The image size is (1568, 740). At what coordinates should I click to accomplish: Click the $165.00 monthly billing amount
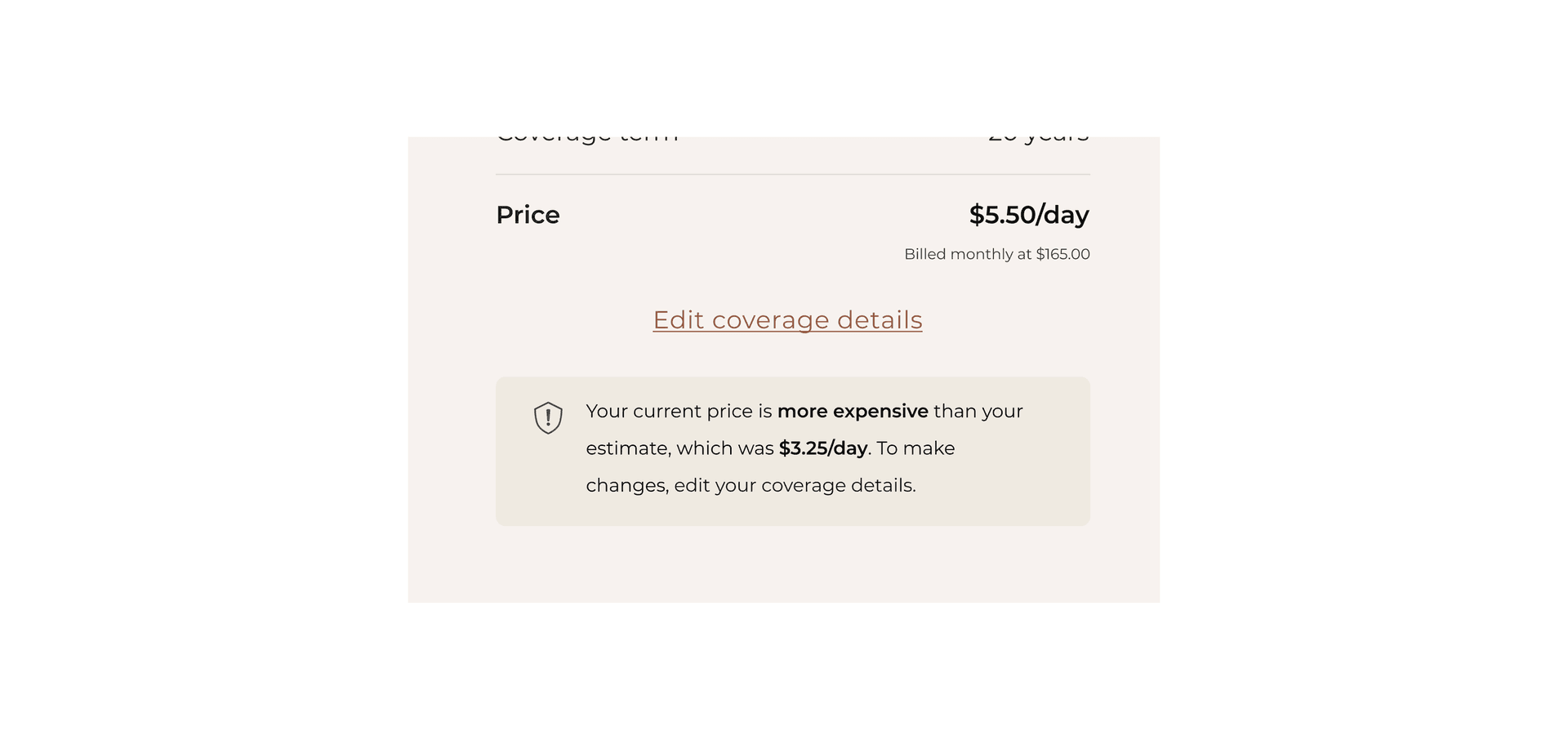click(1062, 254)
